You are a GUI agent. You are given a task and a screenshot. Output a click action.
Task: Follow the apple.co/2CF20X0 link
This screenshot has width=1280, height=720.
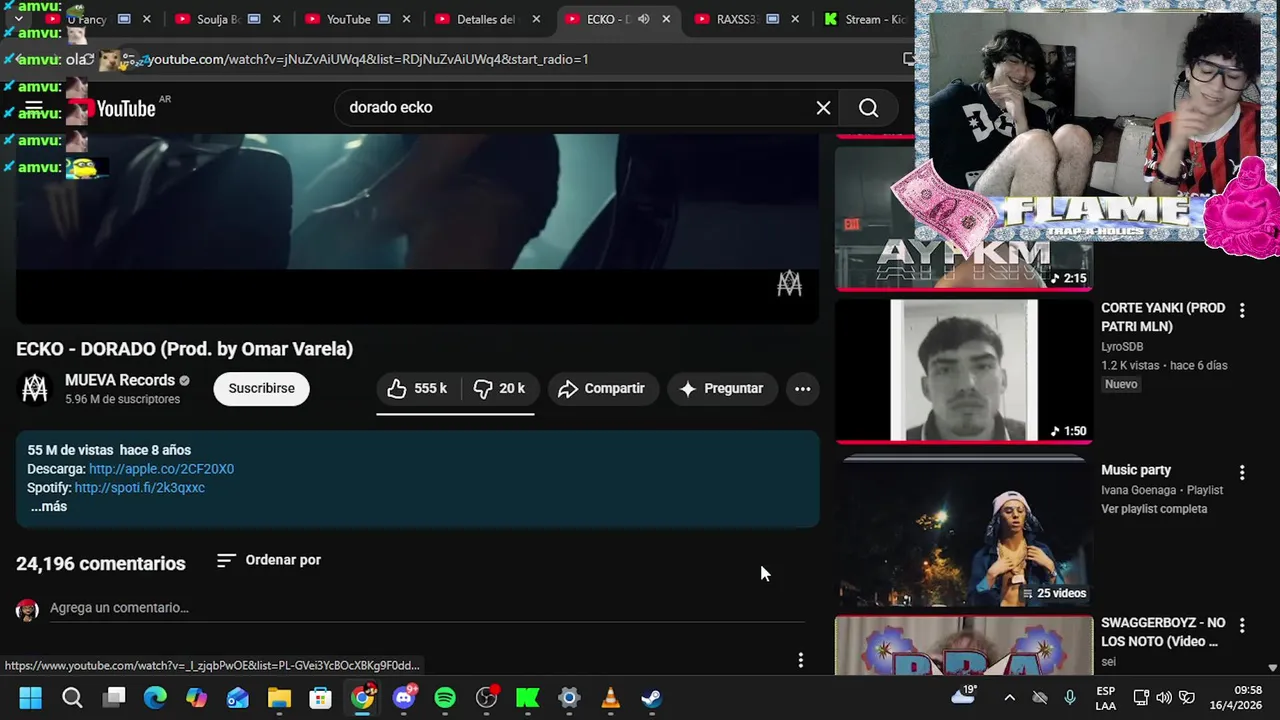(161, 469)
